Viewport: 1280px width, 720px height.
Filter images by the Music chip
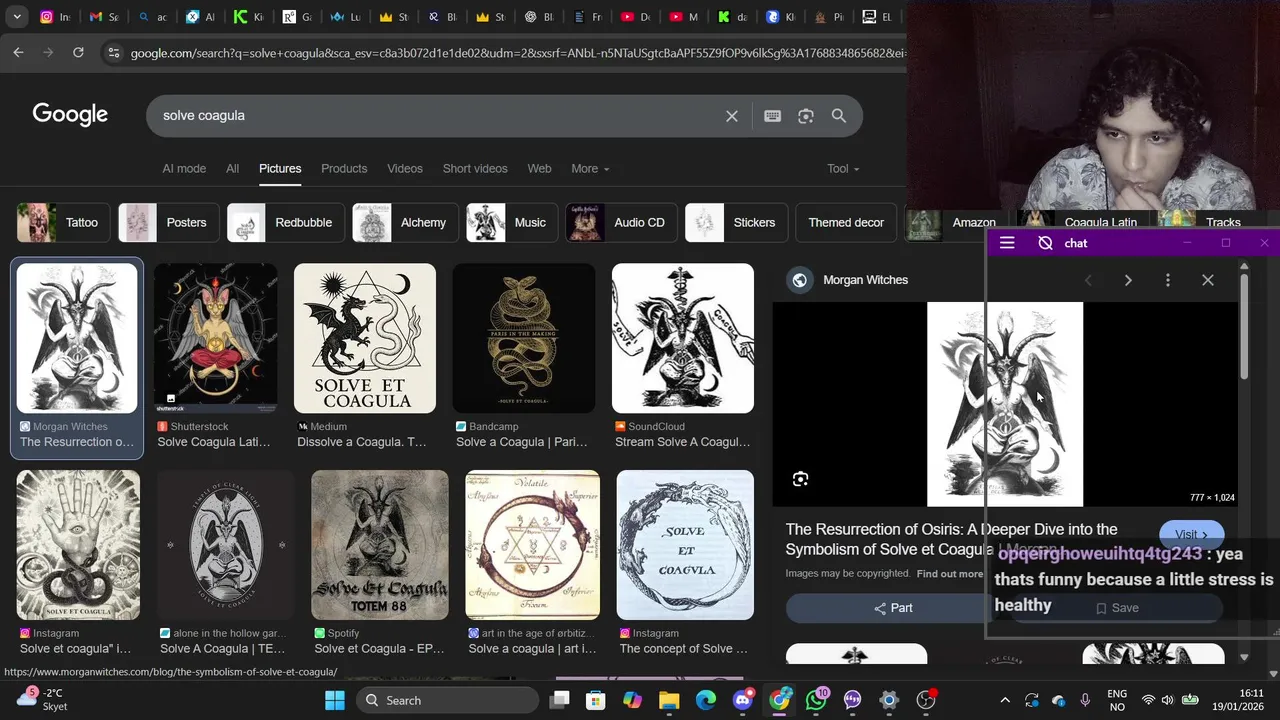[512, 222]
